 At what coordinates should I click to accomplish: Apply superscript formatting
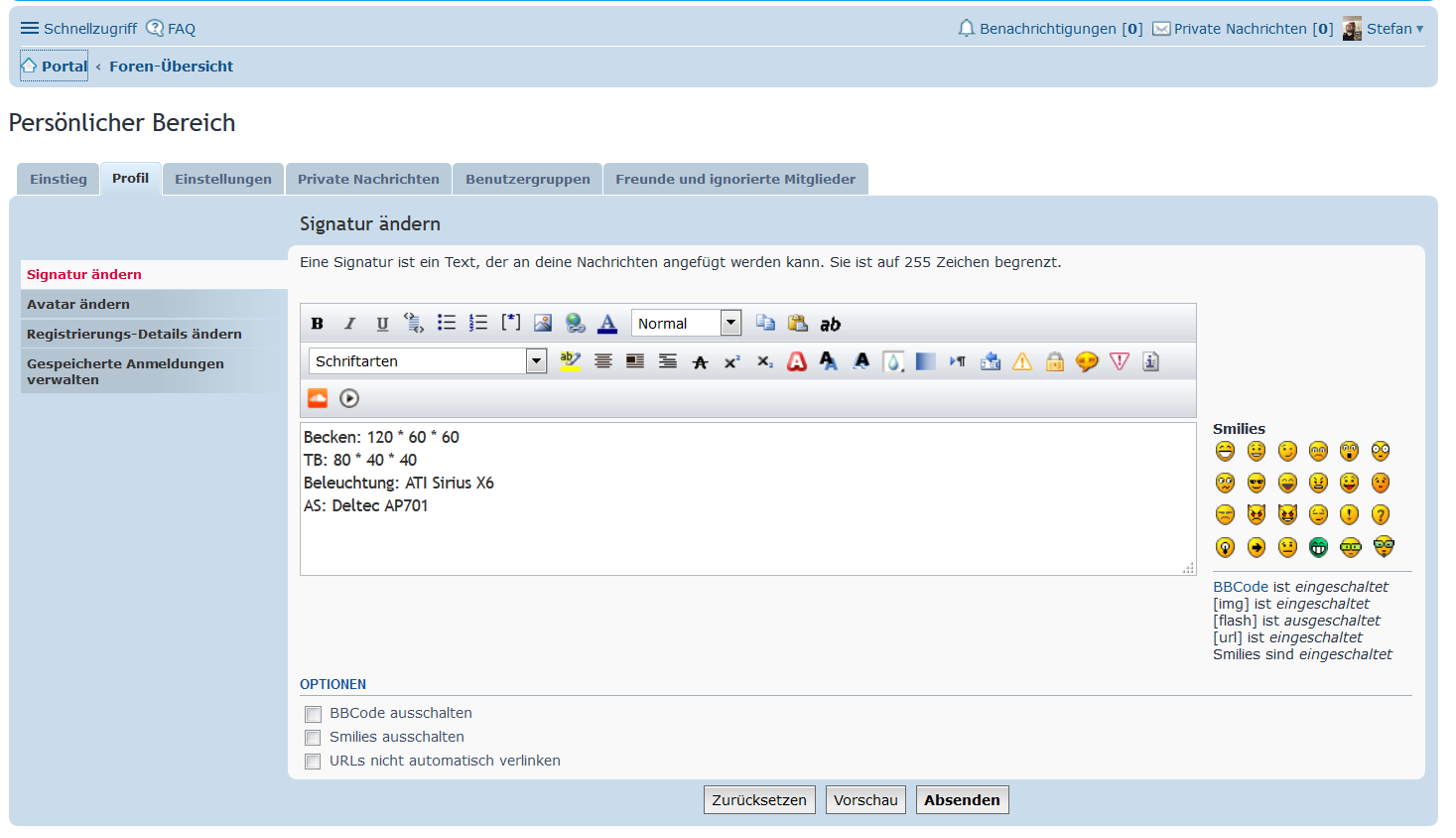point(732,362)
